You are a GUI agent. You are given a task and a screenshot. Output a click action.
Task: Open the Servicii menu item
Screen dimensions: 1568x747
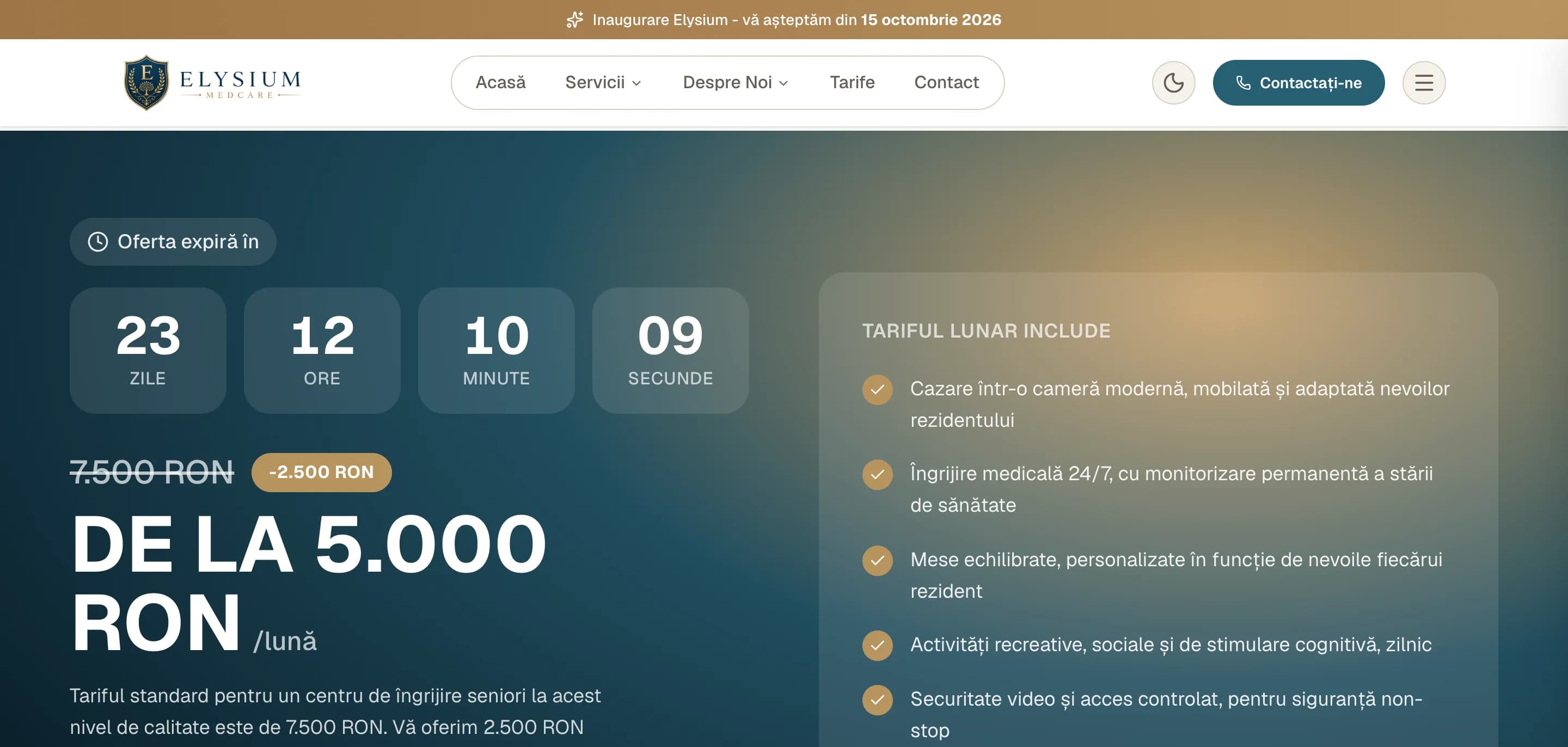point(603,82)
